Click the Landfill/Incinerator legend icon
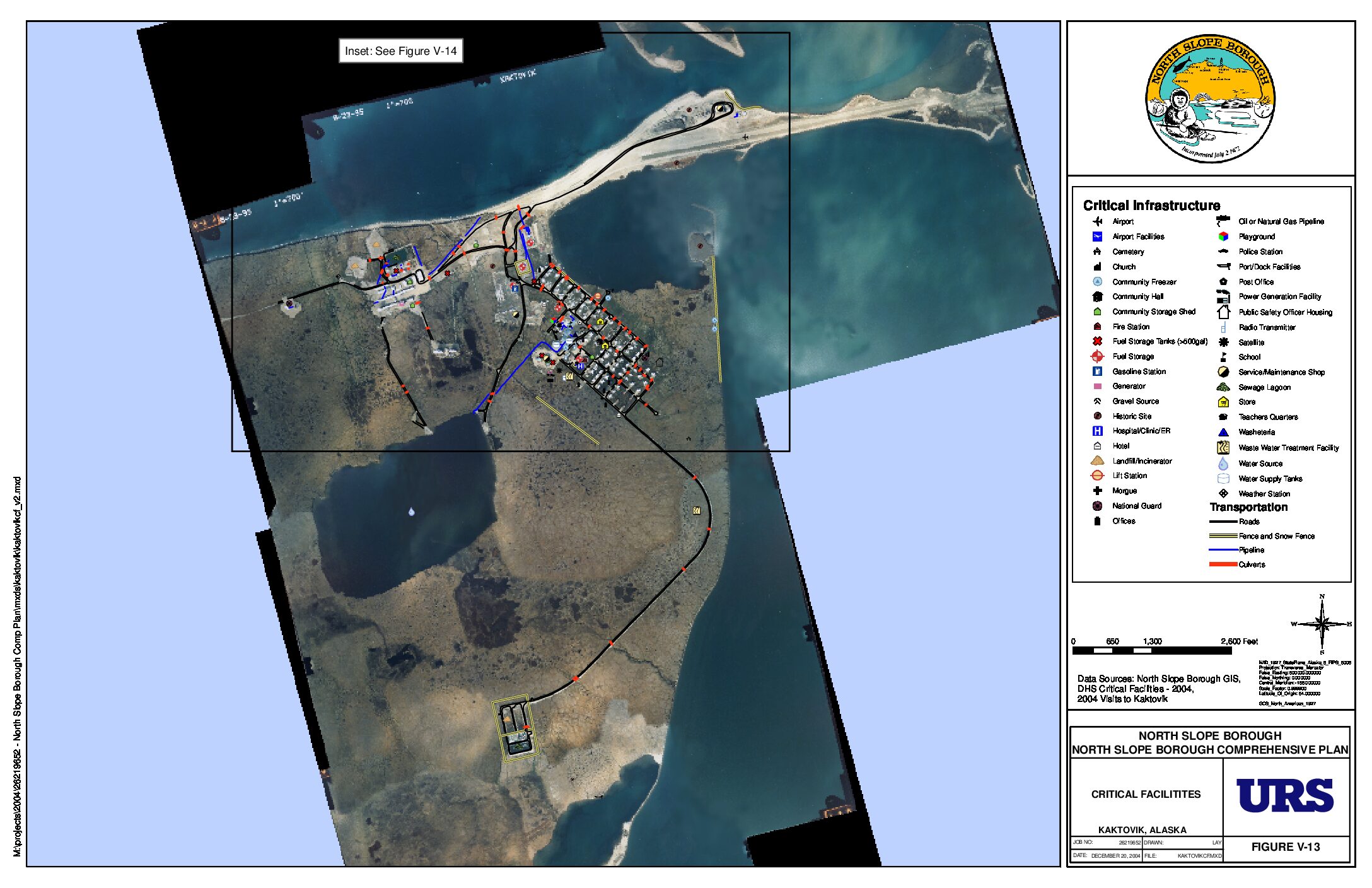This screenshot has height=888, width=1372. point(1097,461)
